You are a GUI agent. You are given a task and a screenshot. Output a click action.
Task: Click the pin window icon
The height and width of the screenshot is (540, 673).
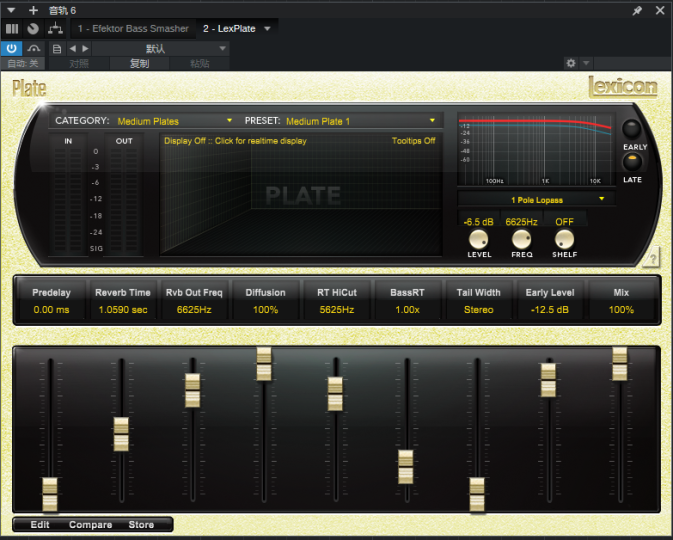click(x=637, y=10)
